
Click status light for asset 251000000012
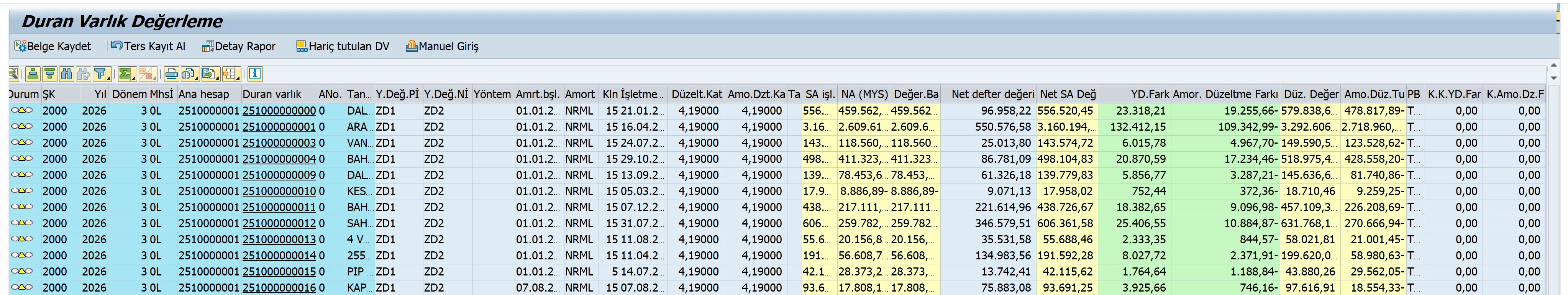[x=22, y=223]
